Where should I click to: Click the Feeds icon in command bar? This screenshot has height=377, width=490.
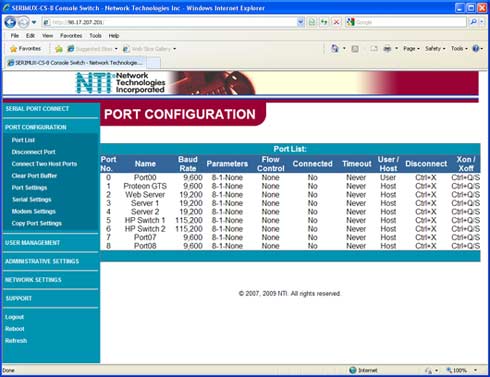point(355,49)
